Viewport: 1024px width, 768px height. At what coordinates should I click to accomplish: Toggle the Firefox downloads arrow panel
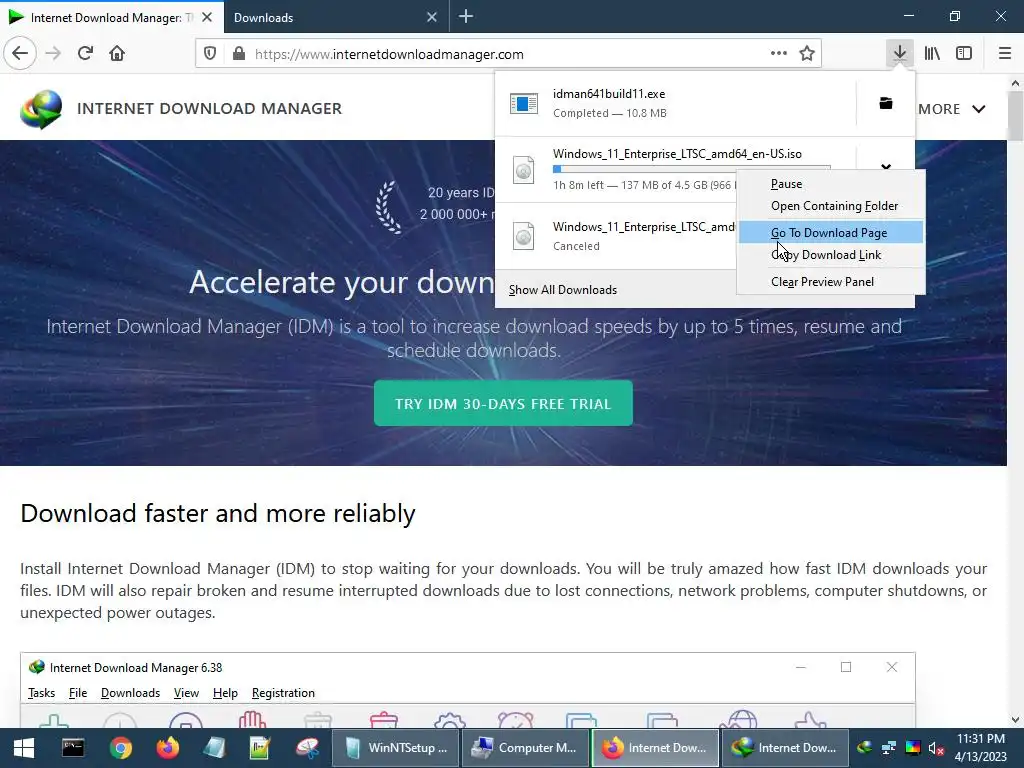[900, 53]
